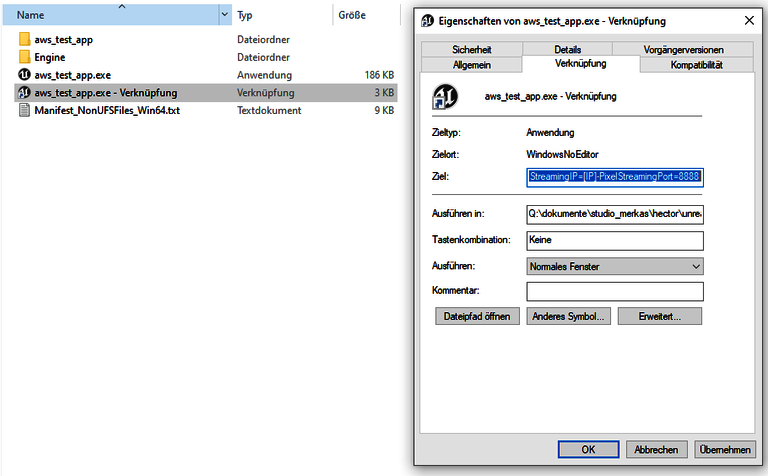Confirm the dialog with OK
The image size is (768, 476).
pos(588,450)
